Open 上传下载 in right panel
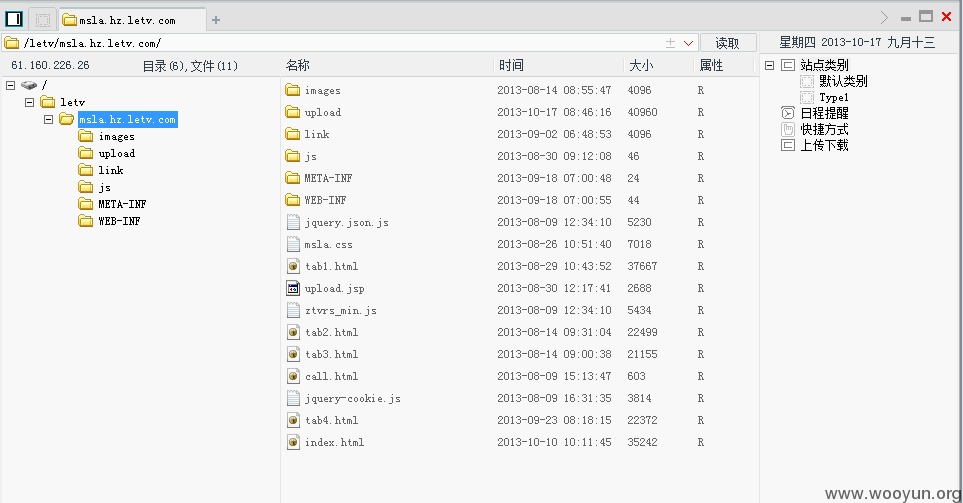Image resolution: width=963 pixels, height=503 pixels. tap(824, 145)
